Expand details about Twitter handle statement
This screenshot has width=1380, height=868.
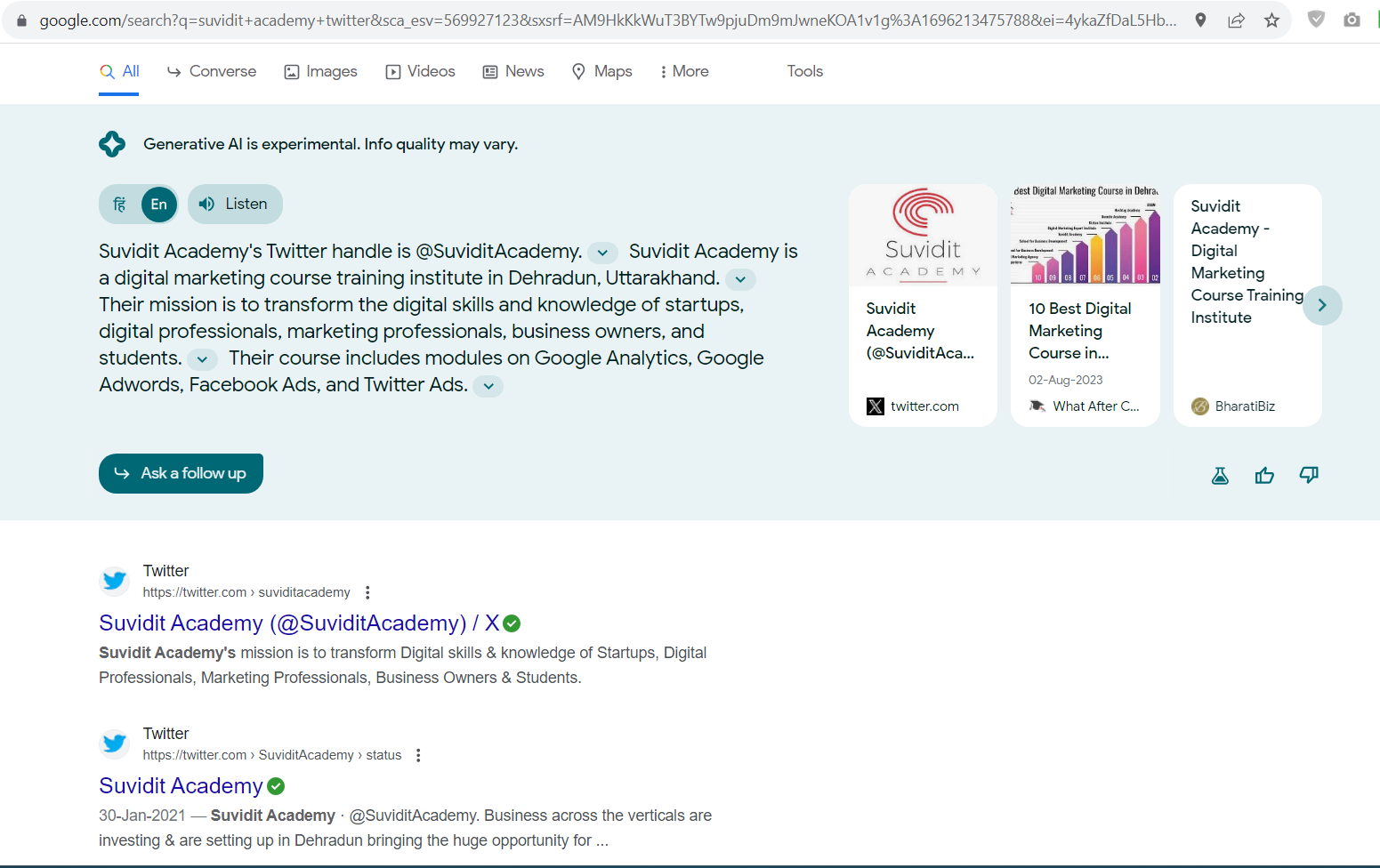pyautogui.click(x=602, y=253)
